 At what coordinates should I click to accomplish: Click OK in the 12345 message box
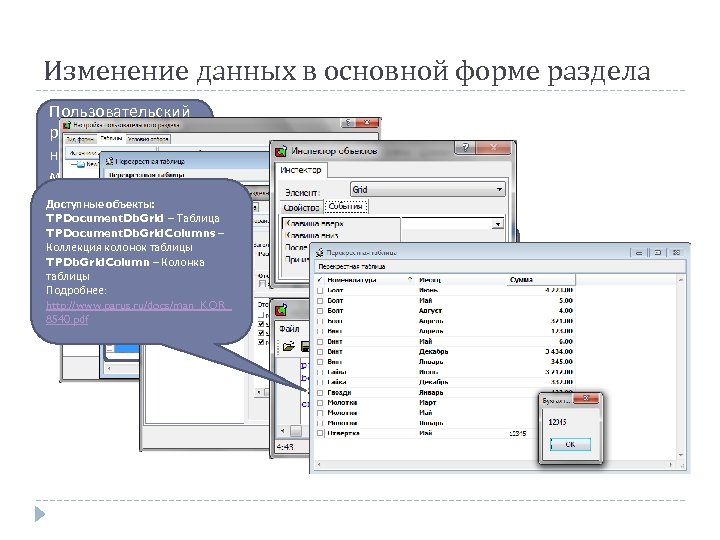tap(570, 444)
